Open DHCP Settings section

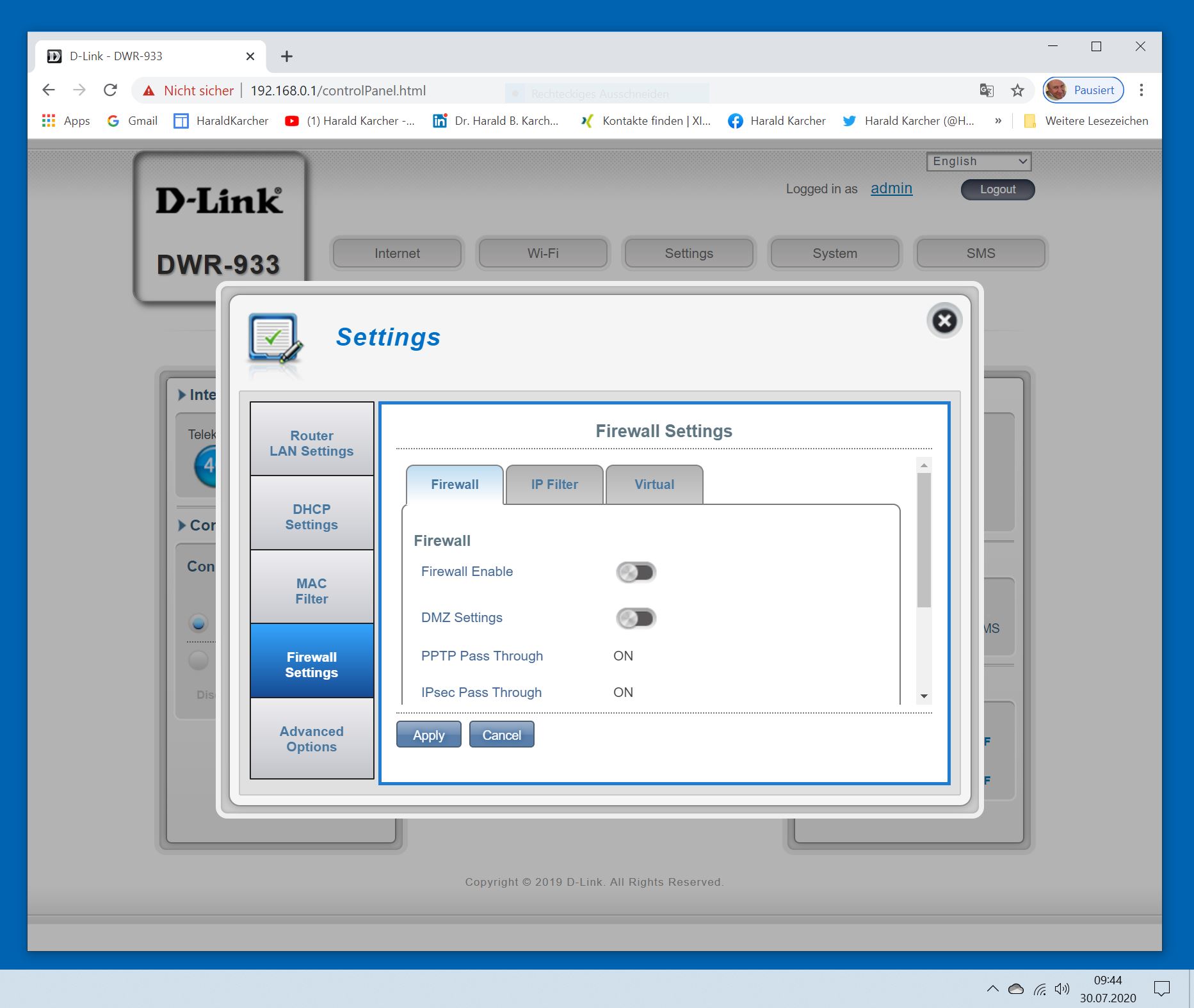(x=312, y=513)
